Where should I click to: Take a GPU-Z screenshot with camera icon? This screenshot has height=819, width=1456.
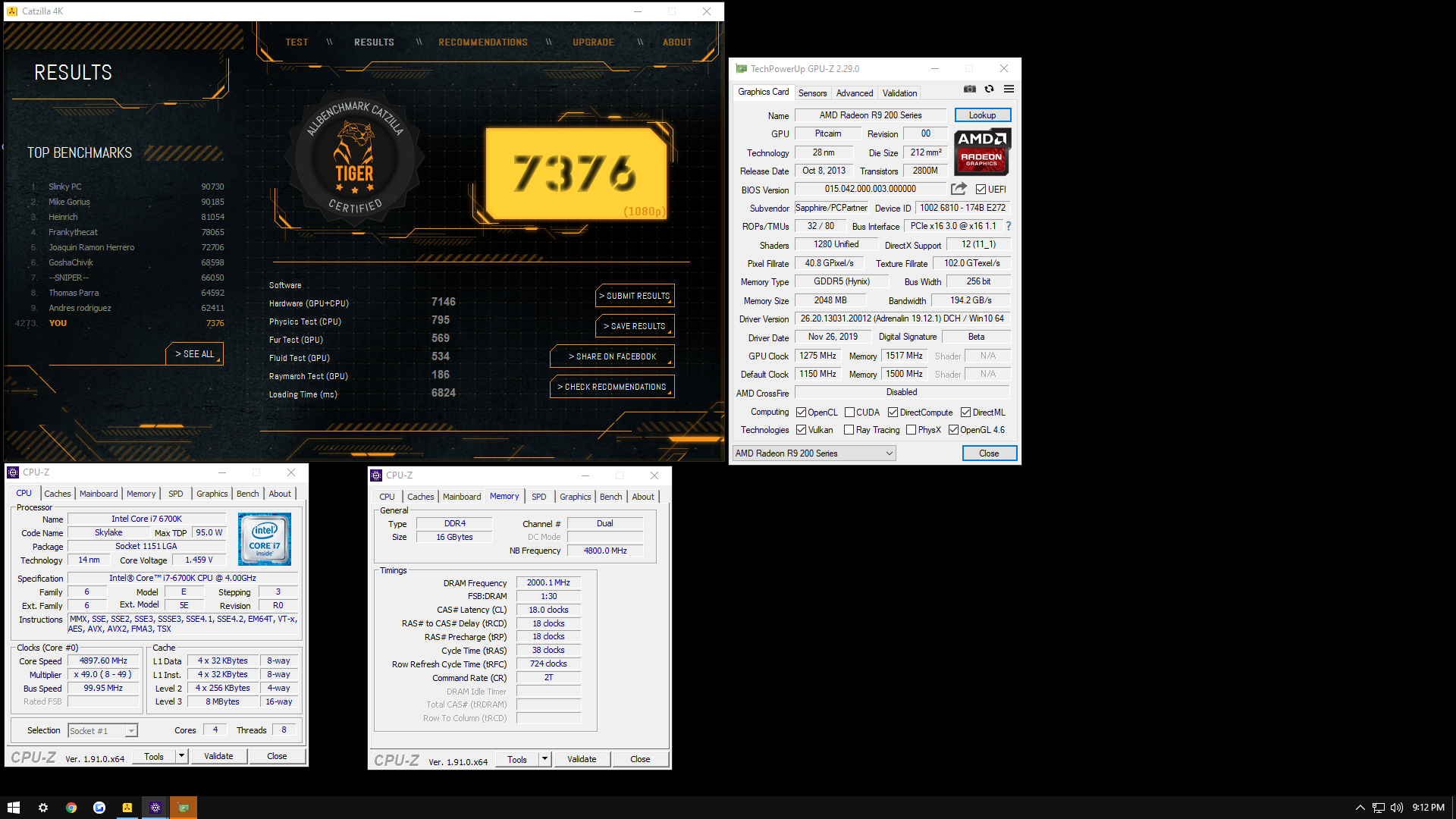tap(969, 89)
